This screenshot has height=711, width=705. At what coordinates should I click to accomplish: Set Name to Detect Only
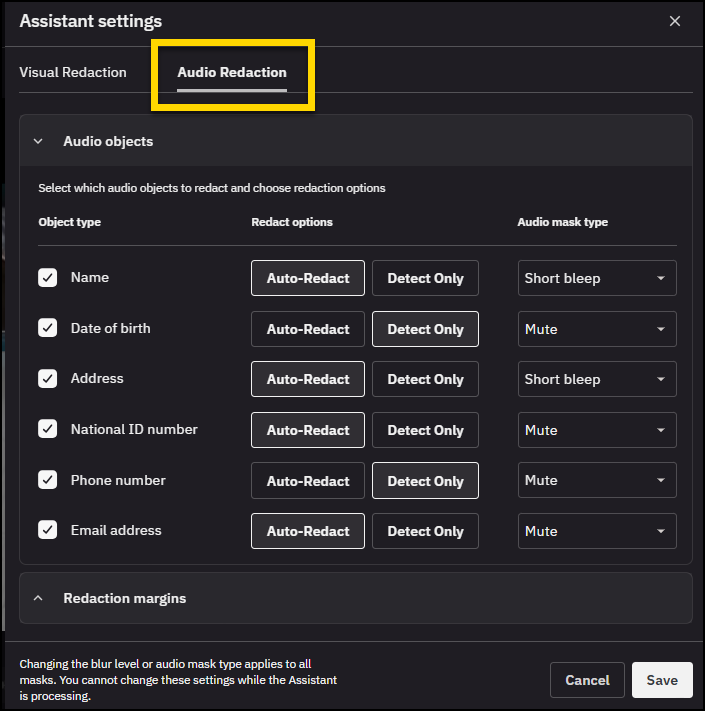tap(425, 278)
